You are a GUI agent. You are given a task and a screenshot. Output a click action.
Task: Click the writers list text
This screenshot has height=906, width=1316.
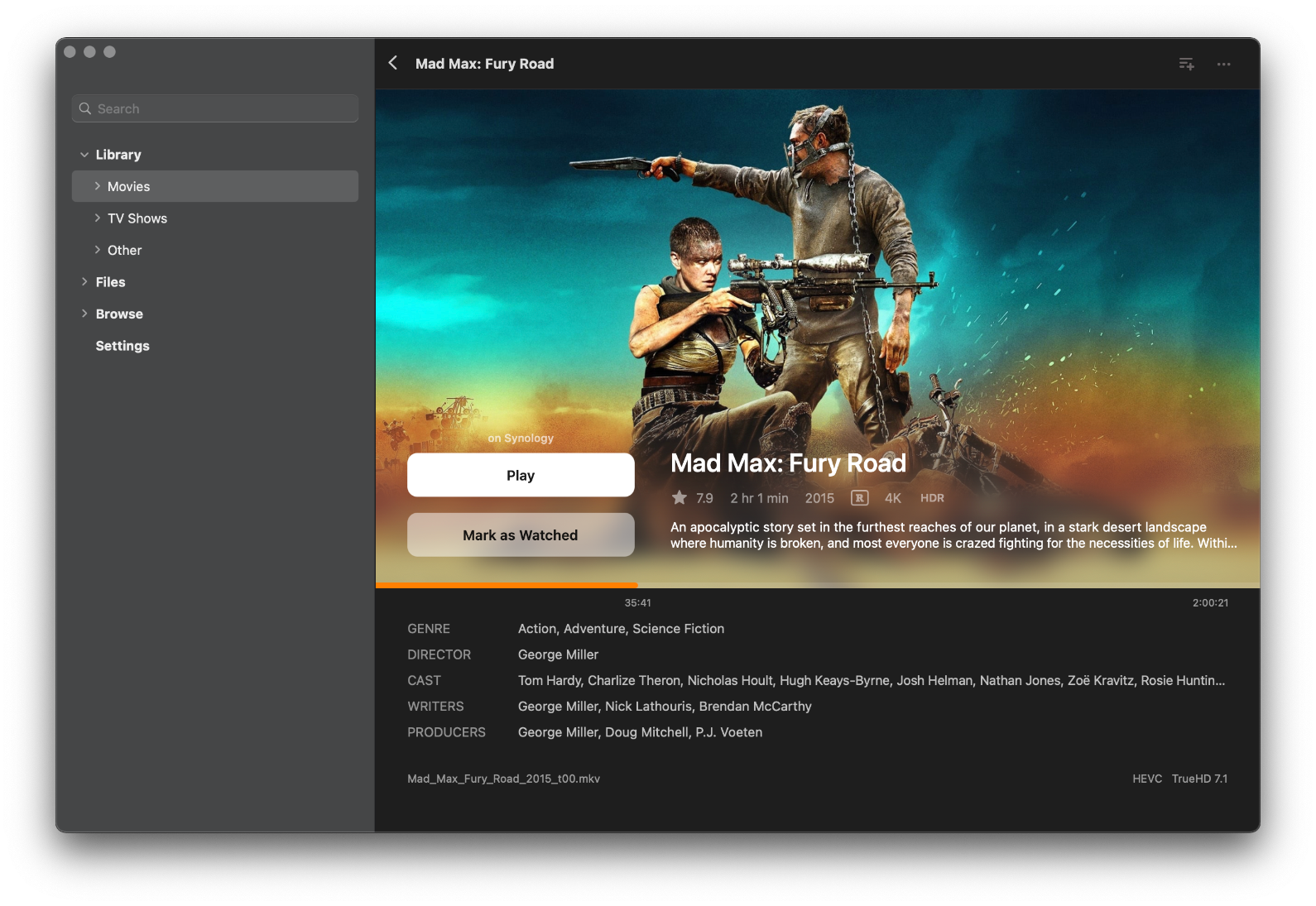[665, 707]
